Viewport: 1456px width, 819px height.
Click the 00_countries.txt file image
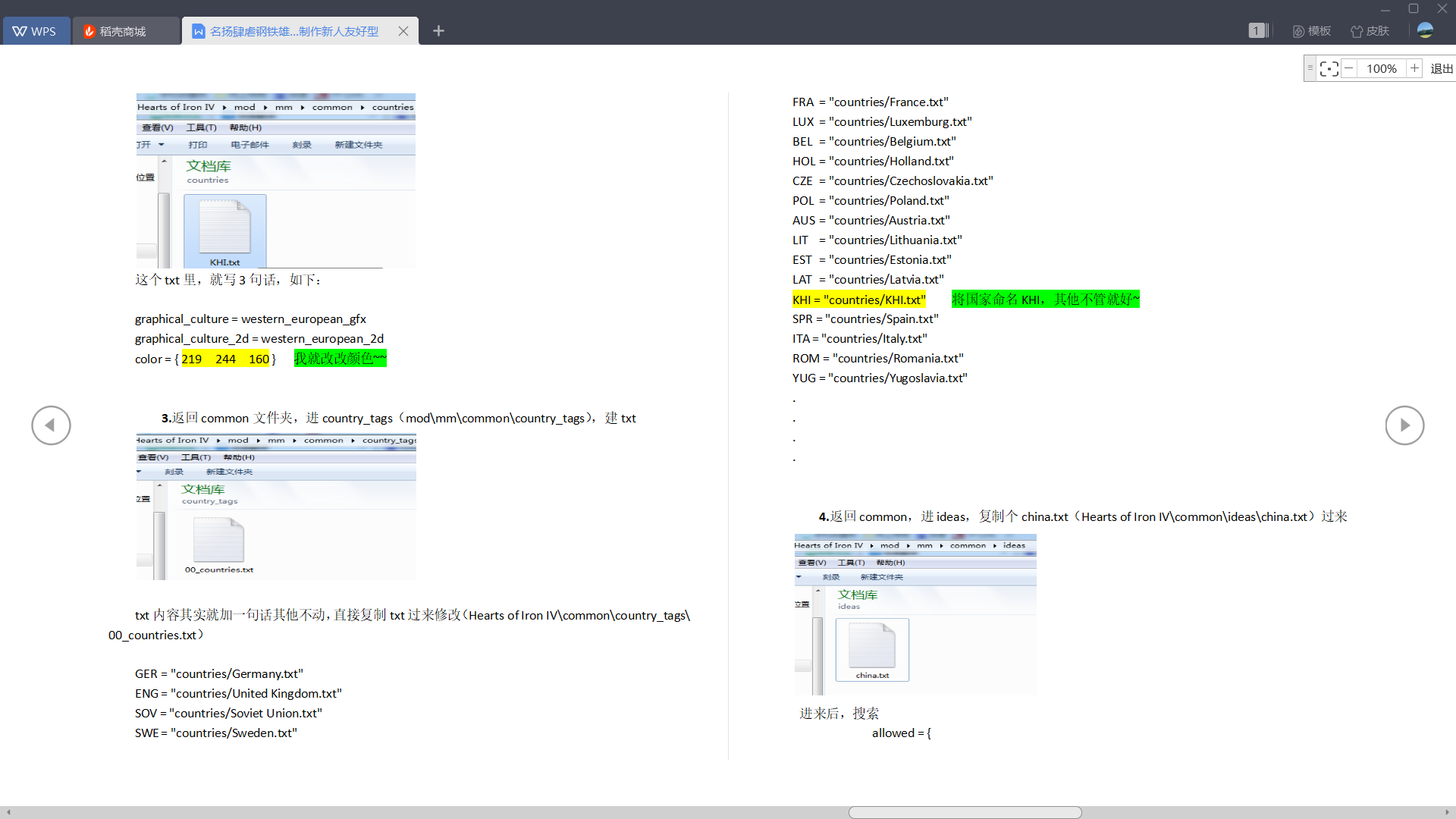pos(218,545)
